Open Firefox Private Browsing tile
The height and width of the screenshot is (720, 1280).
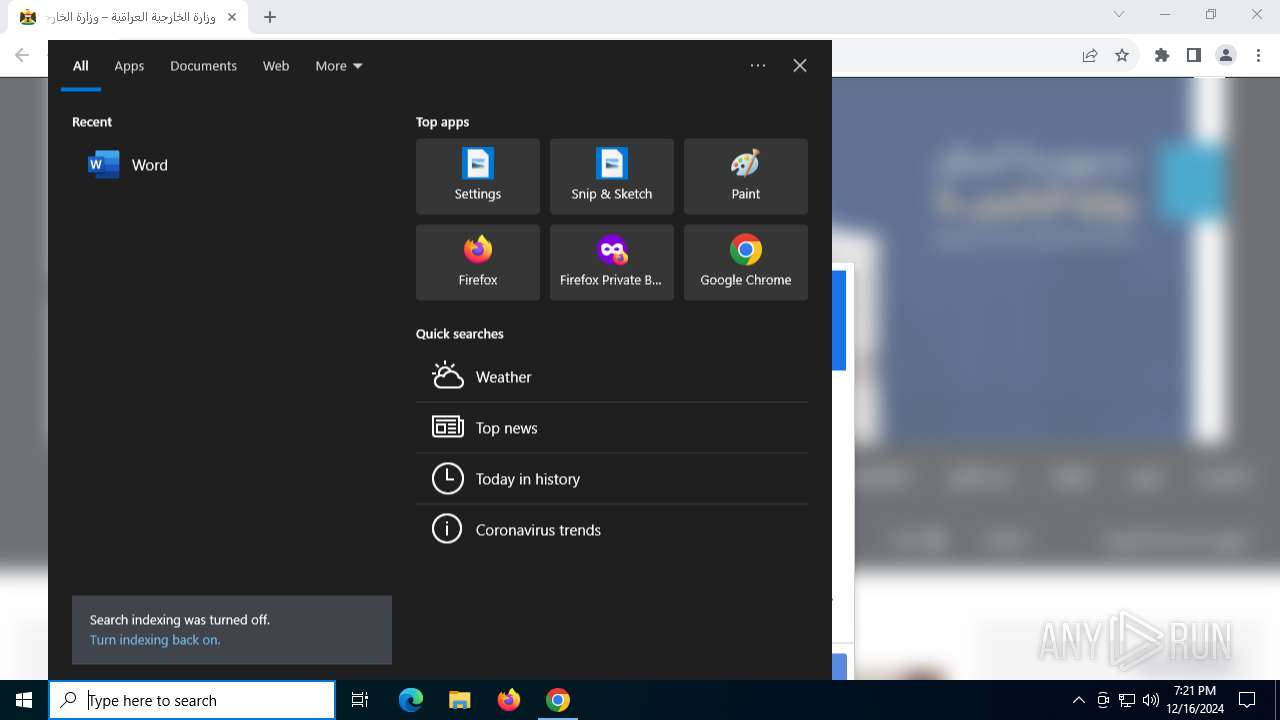612,262
